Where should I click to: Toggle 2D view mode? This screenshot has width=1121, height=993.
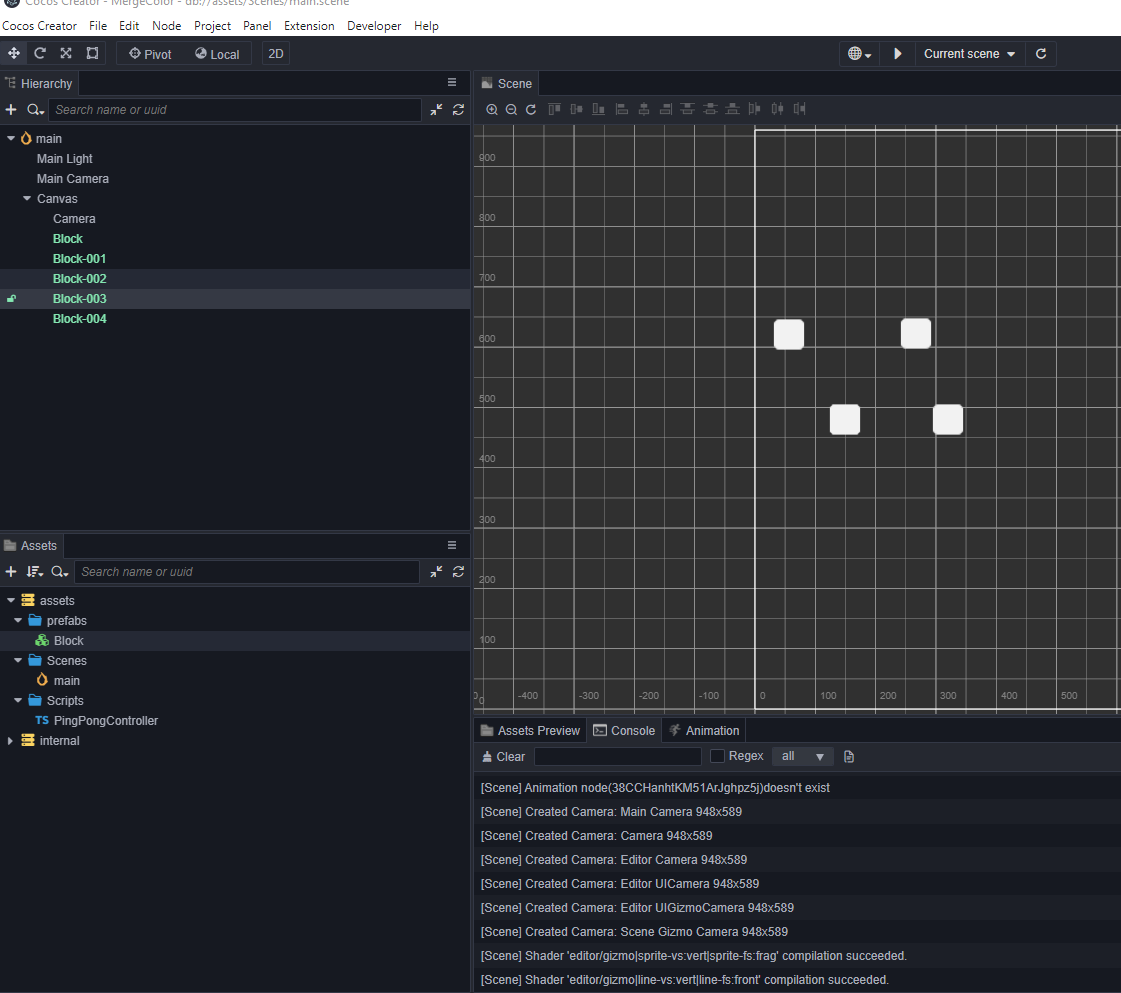(275, 54)
